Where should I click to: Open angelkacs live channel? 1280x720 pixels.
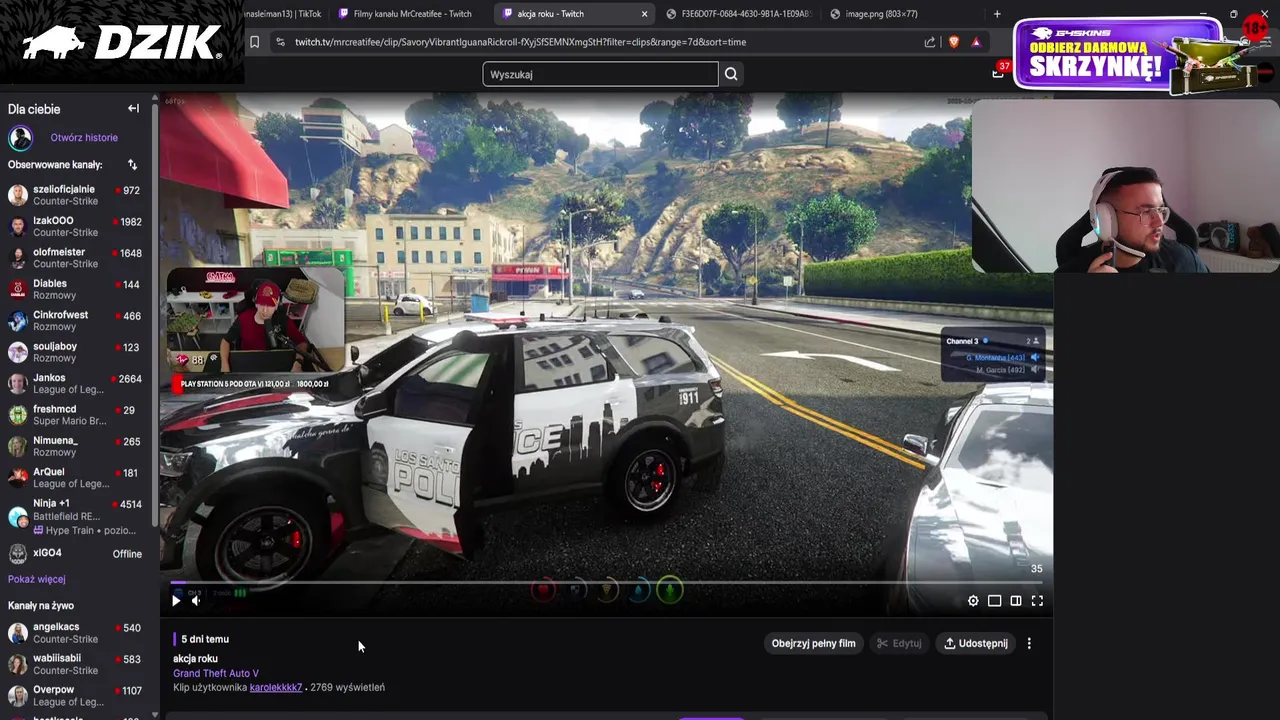pos(76,633)
